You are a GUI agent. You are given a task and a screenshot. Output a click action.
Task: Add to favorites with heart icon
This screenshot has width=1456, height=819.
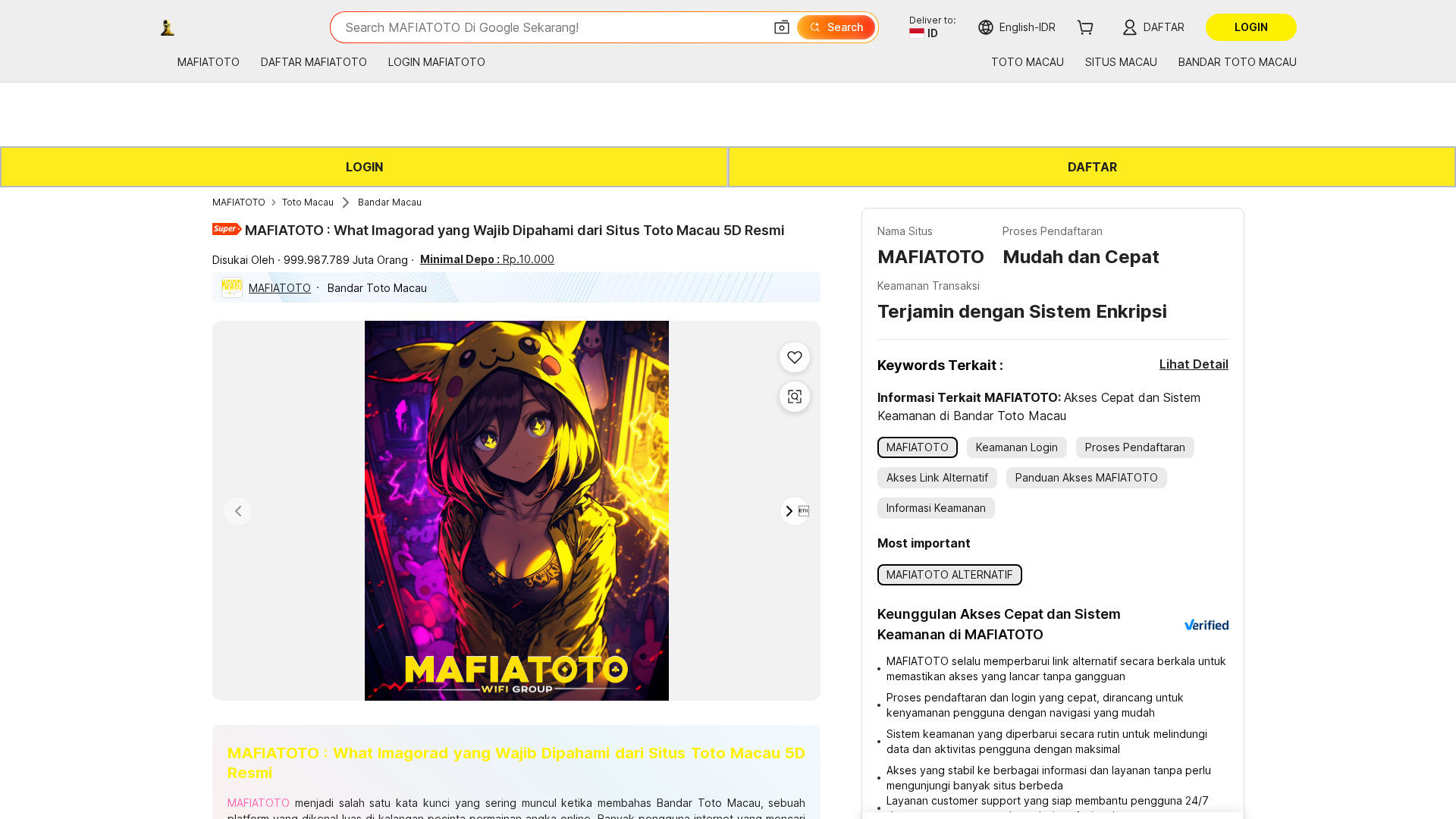click(x=795, y=357)
